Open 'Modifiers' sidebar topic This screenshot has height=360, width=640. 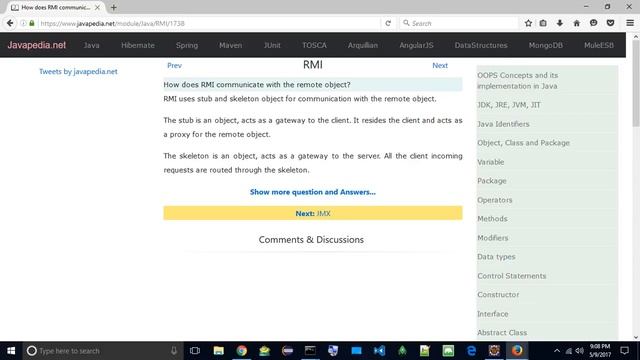coord(493,238)
